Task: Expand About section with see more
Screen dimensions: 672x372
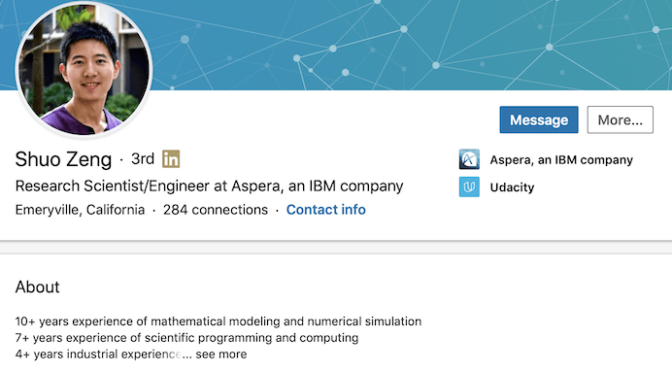Action: tap(221, 354)
